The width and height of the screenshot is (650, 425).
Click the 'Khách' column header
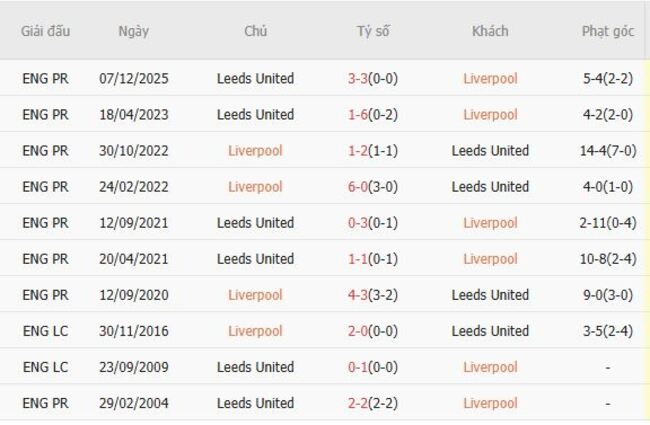coord(490,31)
